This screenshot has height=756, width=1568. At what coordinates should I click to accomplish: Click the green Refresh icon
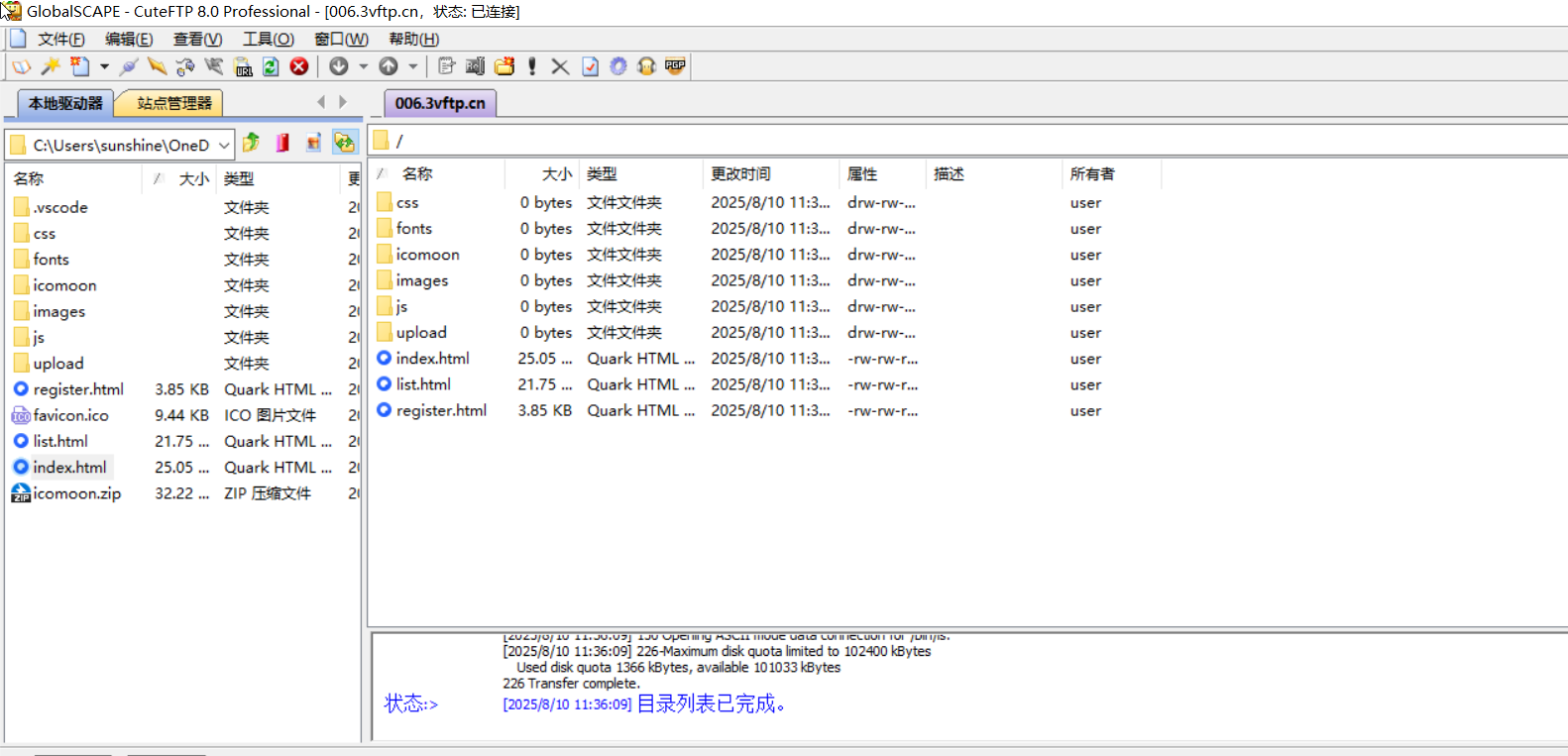pos(271,66)
